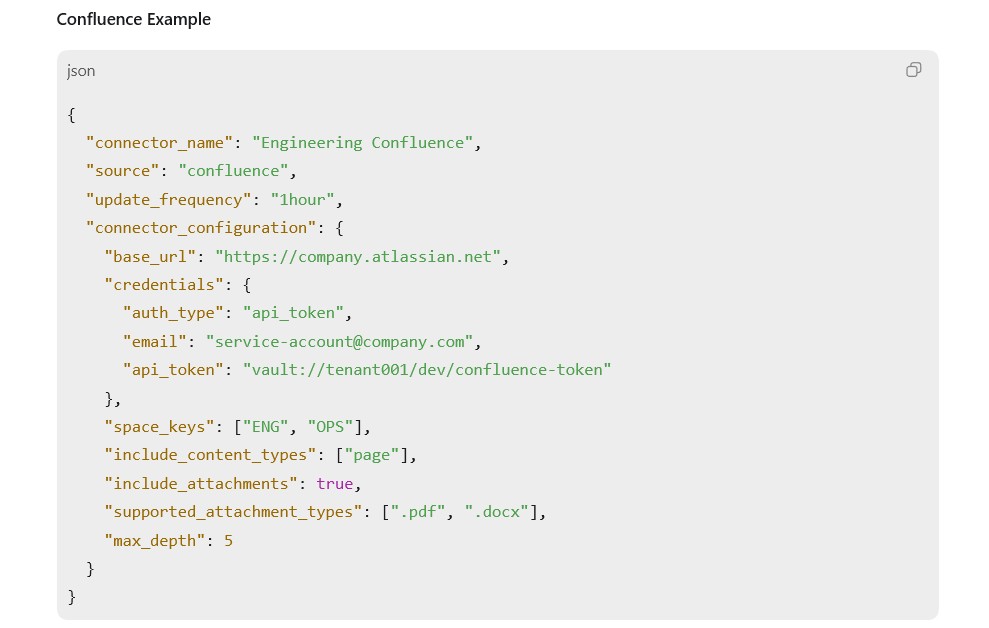The height and width of the screenshot is (628, 989).
Task: Click the "auth_type" key
Action: (173, 313)
